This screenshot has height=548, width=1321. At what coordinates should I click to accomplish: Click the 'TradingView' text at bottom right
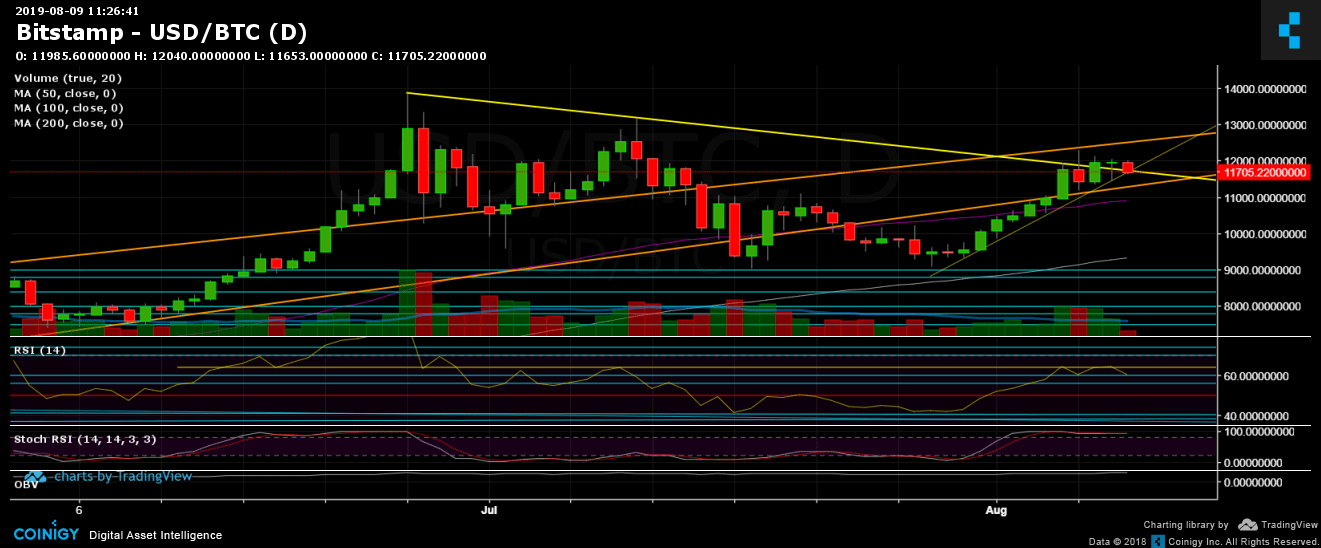click(1289, 525)
